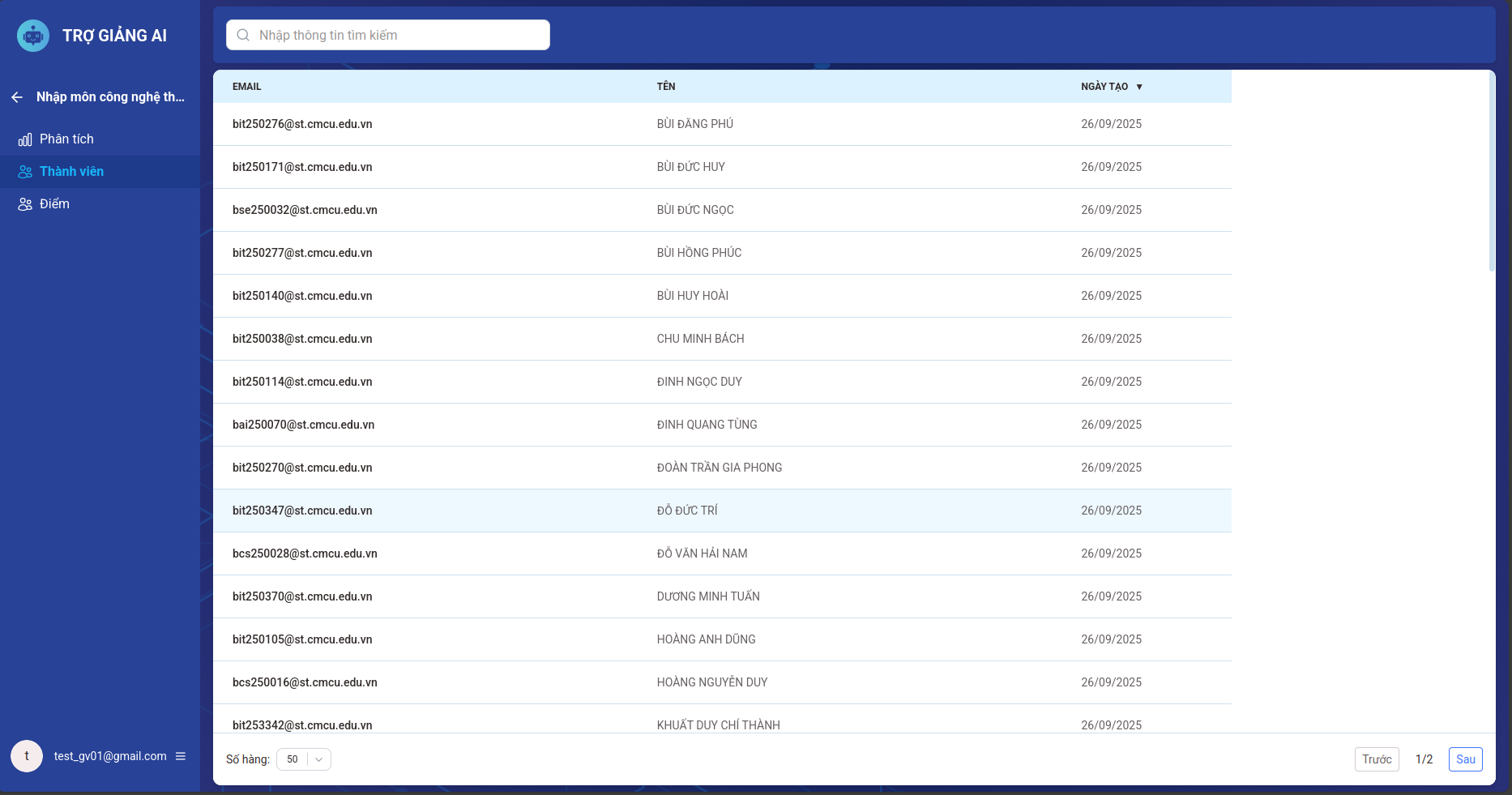
Task: Open the Phân tích menu item
Action: pyautogui.click(x=66, y=139)
